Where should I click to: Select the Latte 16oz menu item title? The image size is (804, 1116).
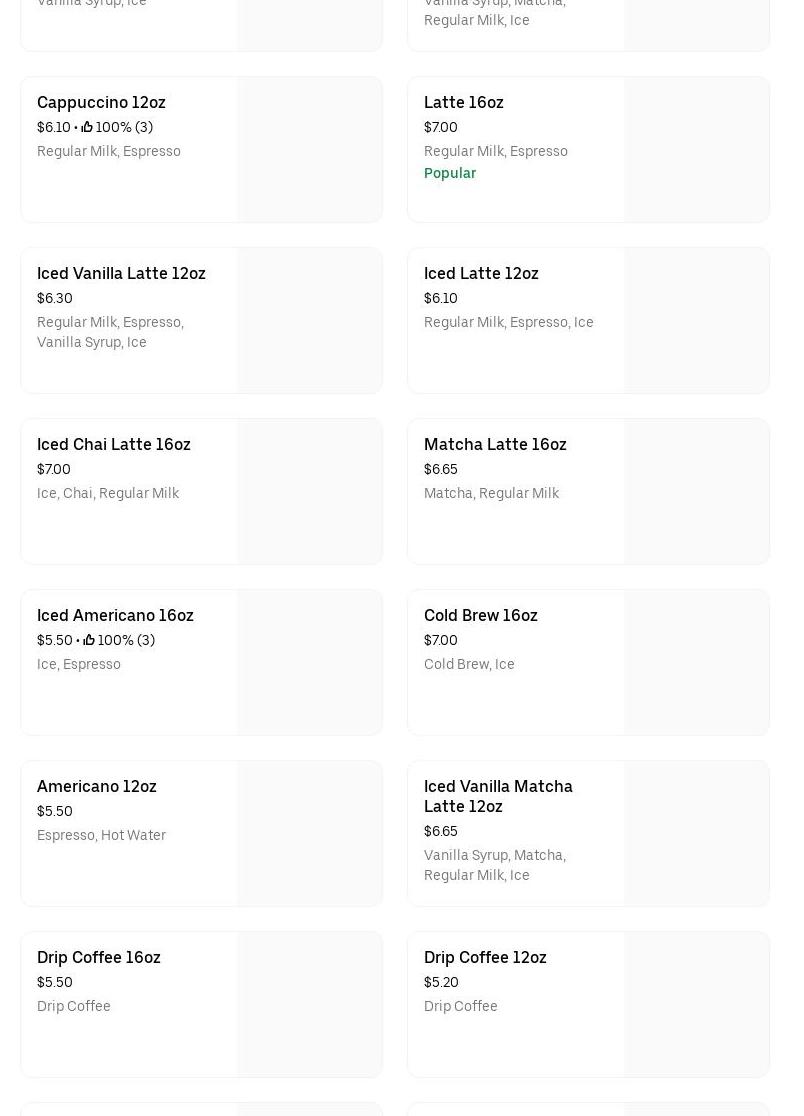click(x=463, y=102)
